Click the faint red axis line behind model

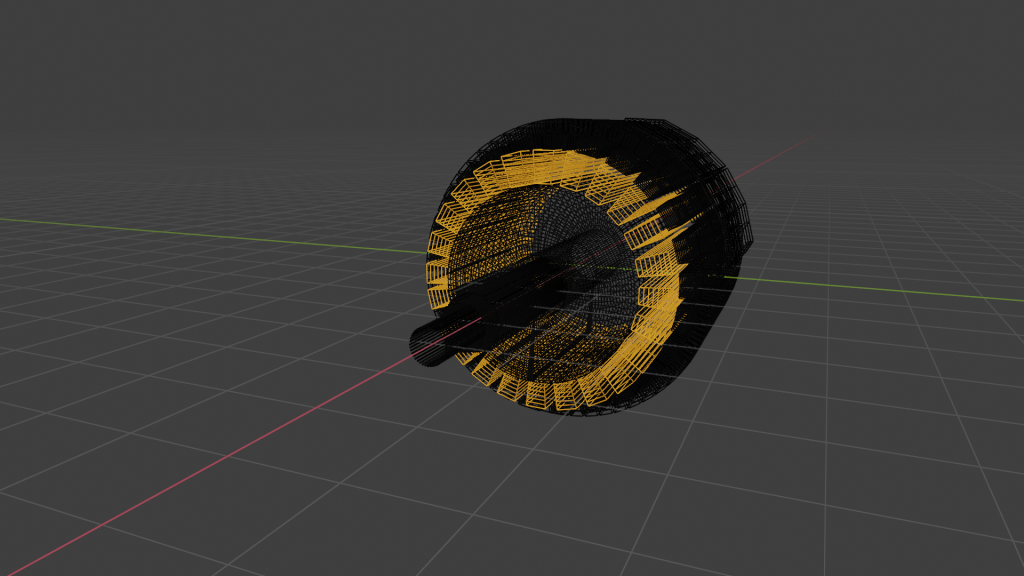790,150
